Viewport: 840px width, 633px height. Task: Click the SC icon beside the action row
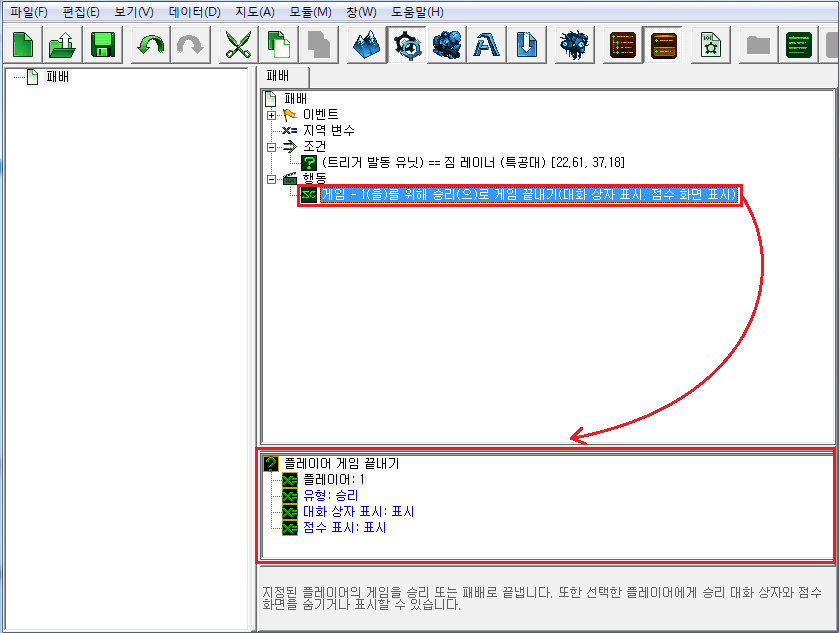tap(309, 195)
